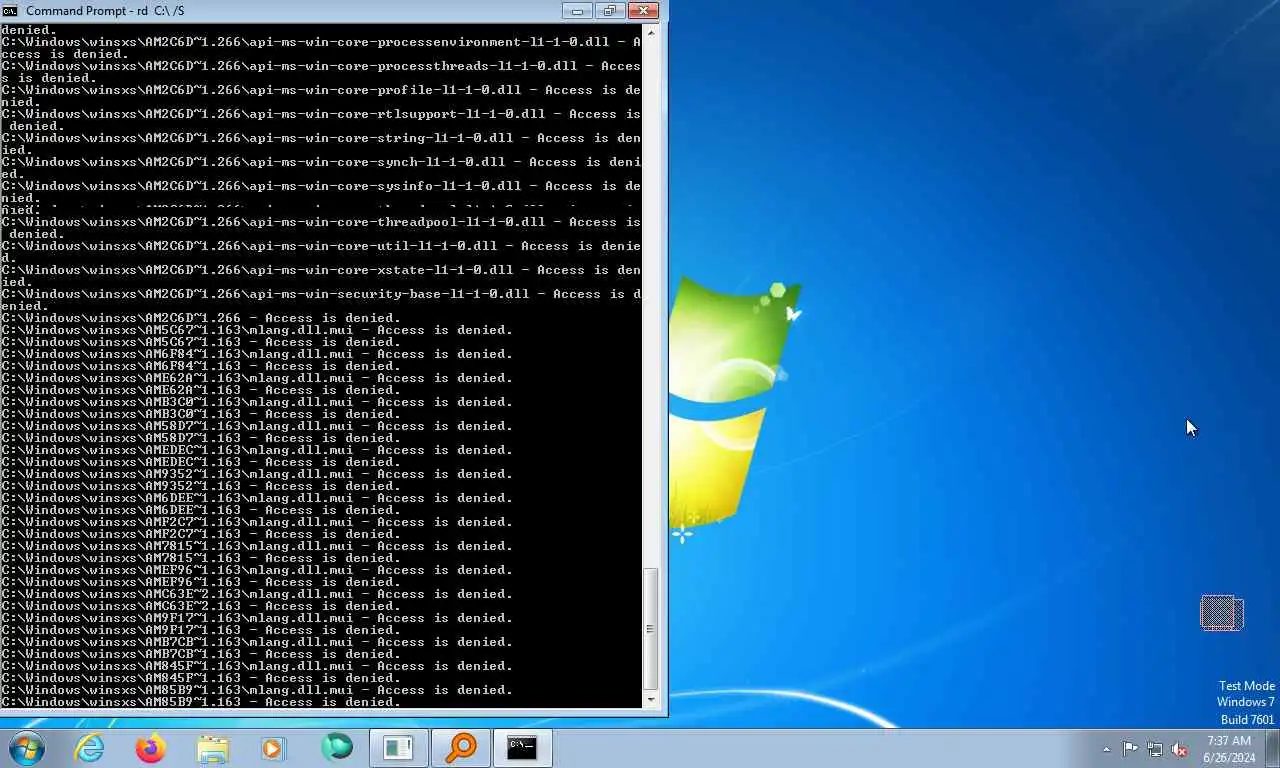Select the blank shaded desktop icon
The image size is (1280, 768).
(x=1222, y=613)
